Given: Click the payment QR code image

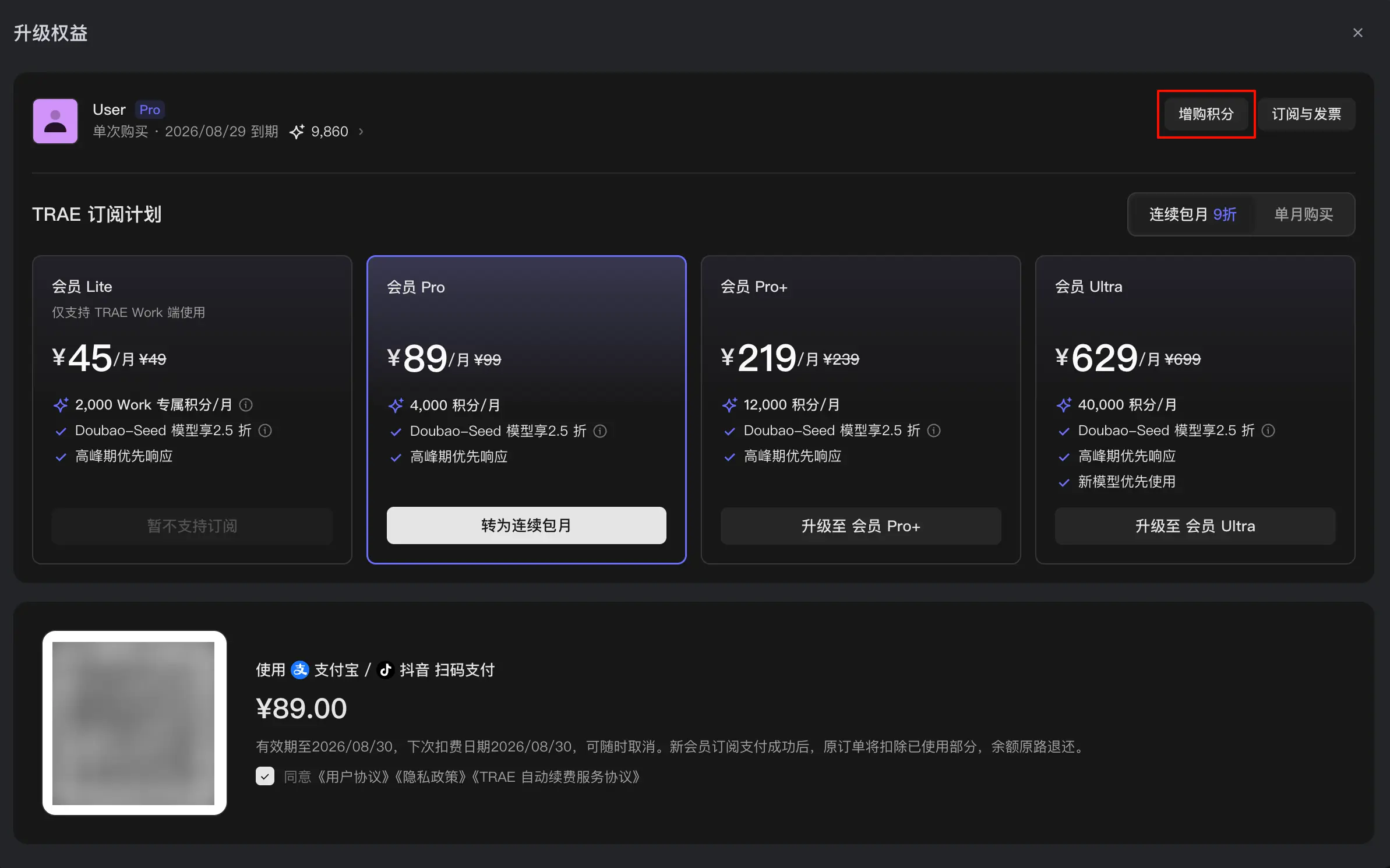Looking at the screenshot, I should pyautogui.click(x=134, y=723).
